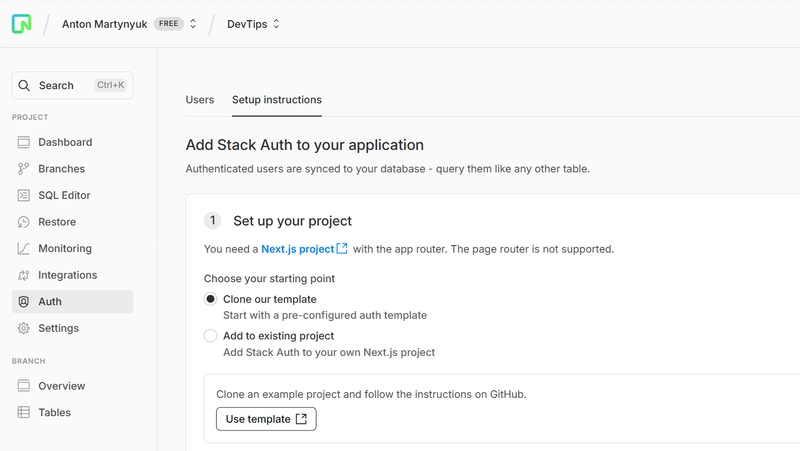Click the Restore clock icon
The height and width of the screenshot is (451, 800).
point(23,222)
